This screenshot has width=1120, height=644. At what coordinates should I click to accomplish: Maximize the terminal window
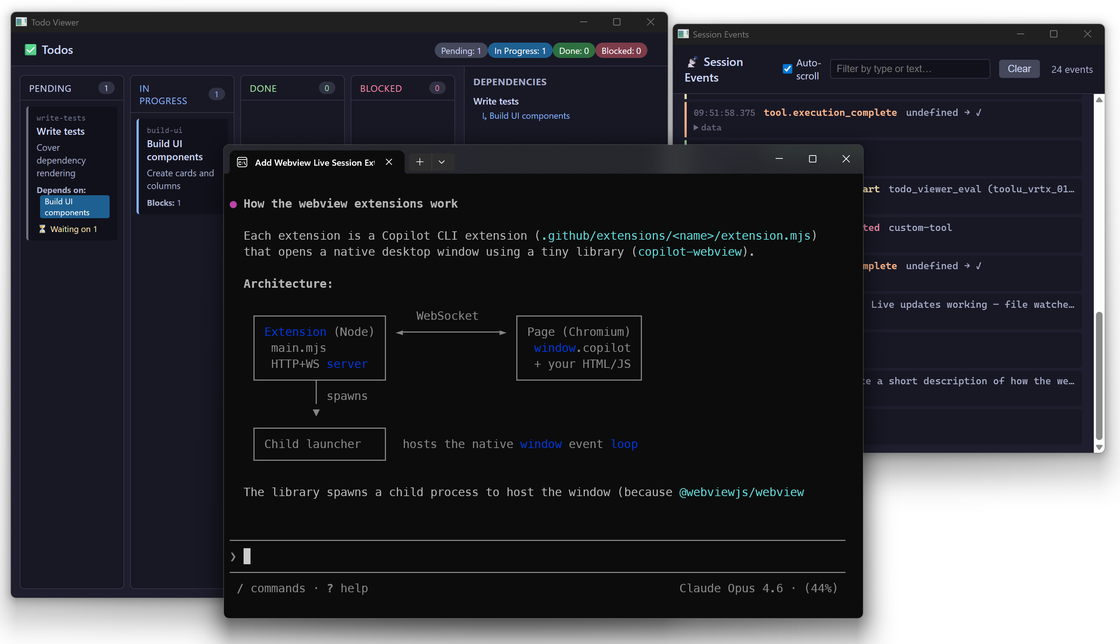pyautogui.click(x=812, y=159)
